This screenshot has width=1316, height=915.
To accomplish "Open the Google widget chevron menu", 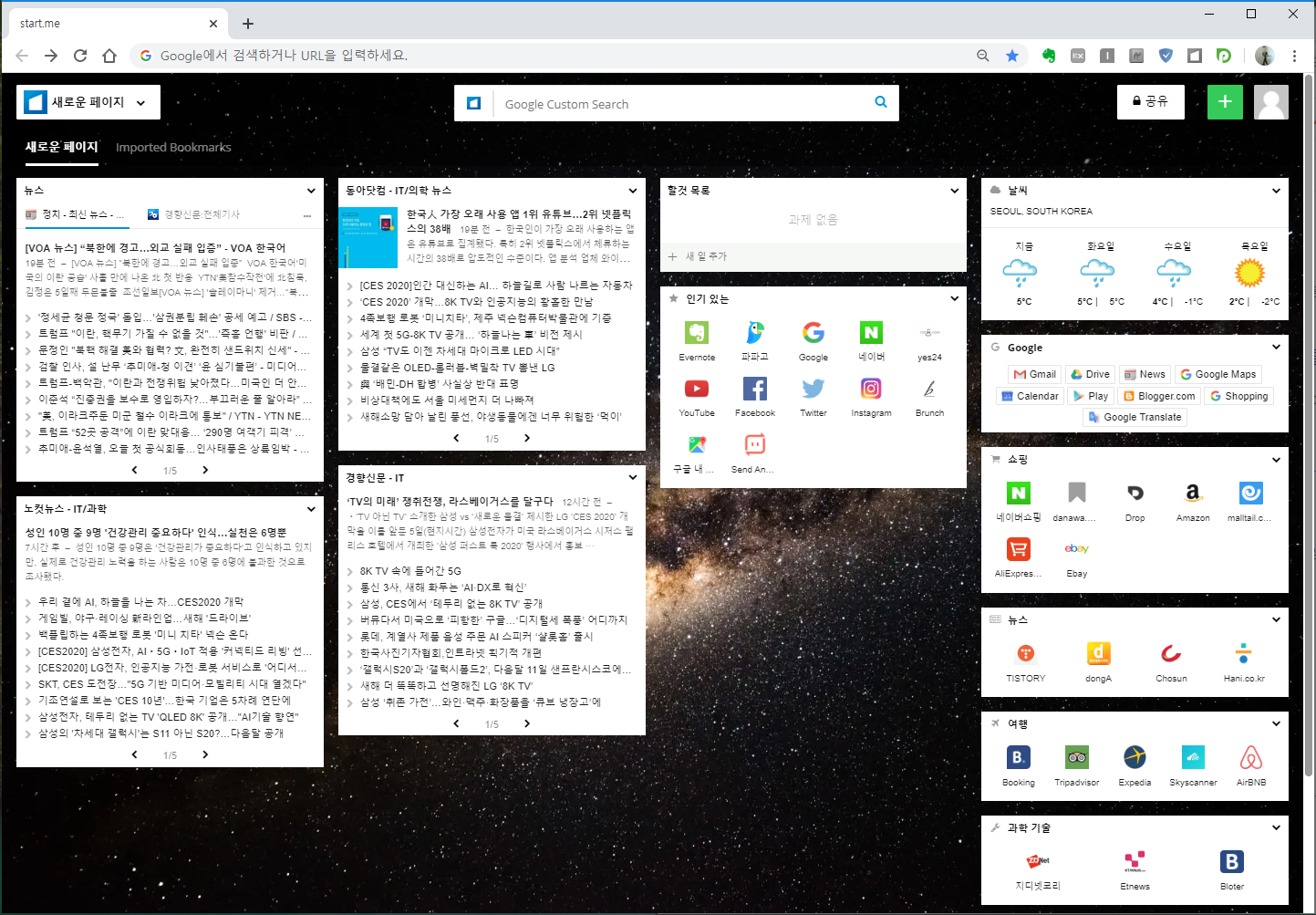I will click(x=1276, y=347).
